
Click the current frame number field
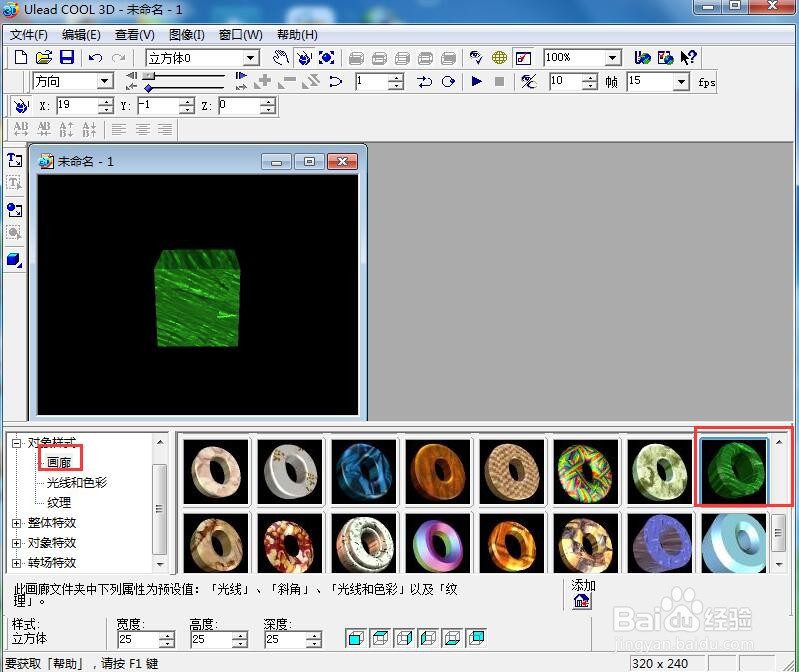pos(371,82)
